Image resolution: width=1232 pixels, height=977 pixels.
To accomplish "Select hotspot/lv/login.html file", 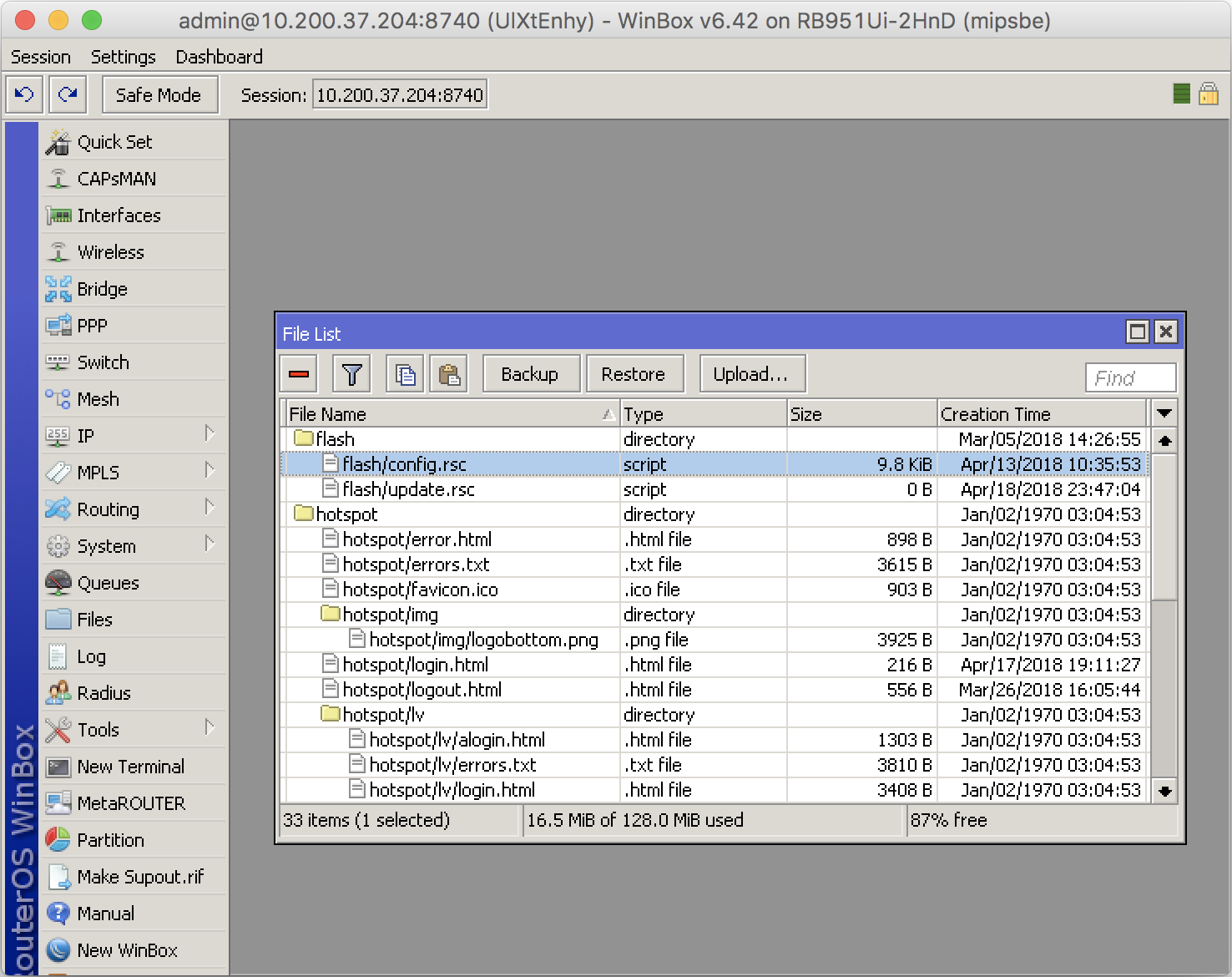I will [x=716, y=790].
